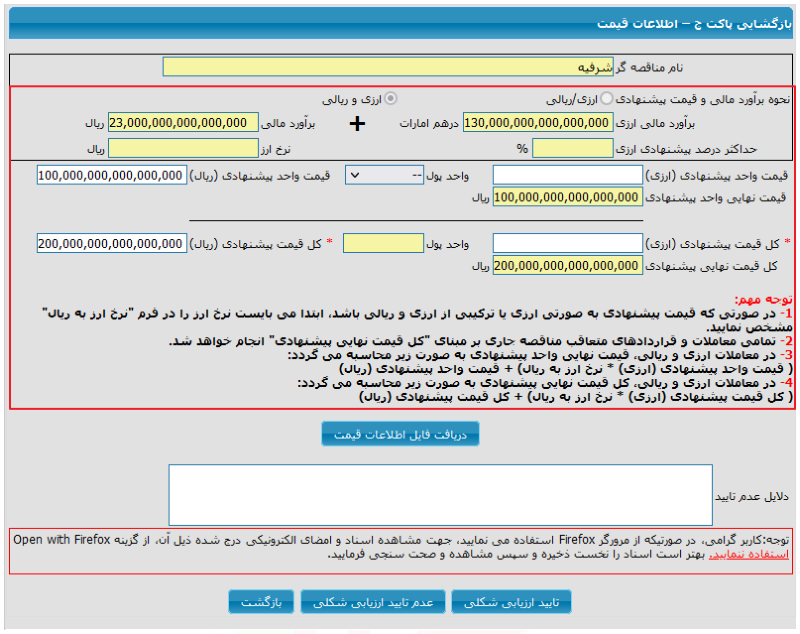
Task: Click the نرخ ارز field
Action: click(x=183, y=148)
